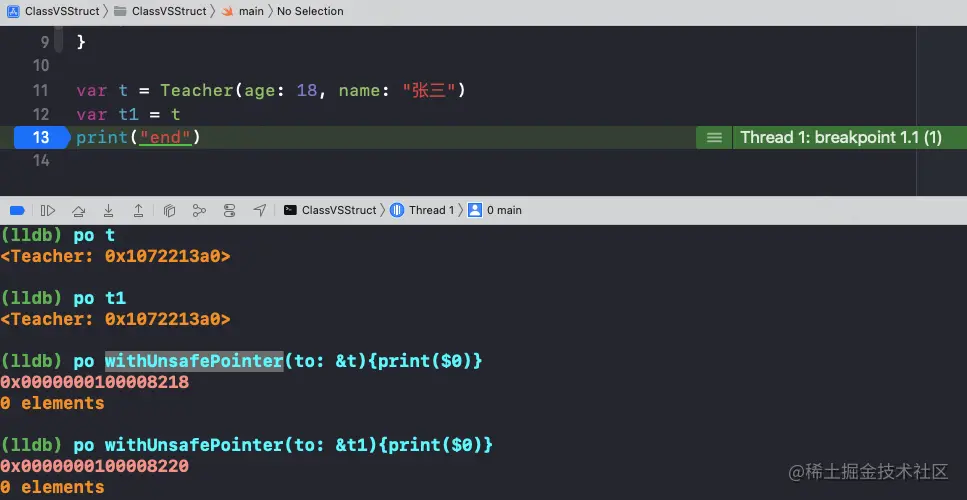Open Environment Overrides toggles icon
This screenshot has width=967, height=500.
229,210
